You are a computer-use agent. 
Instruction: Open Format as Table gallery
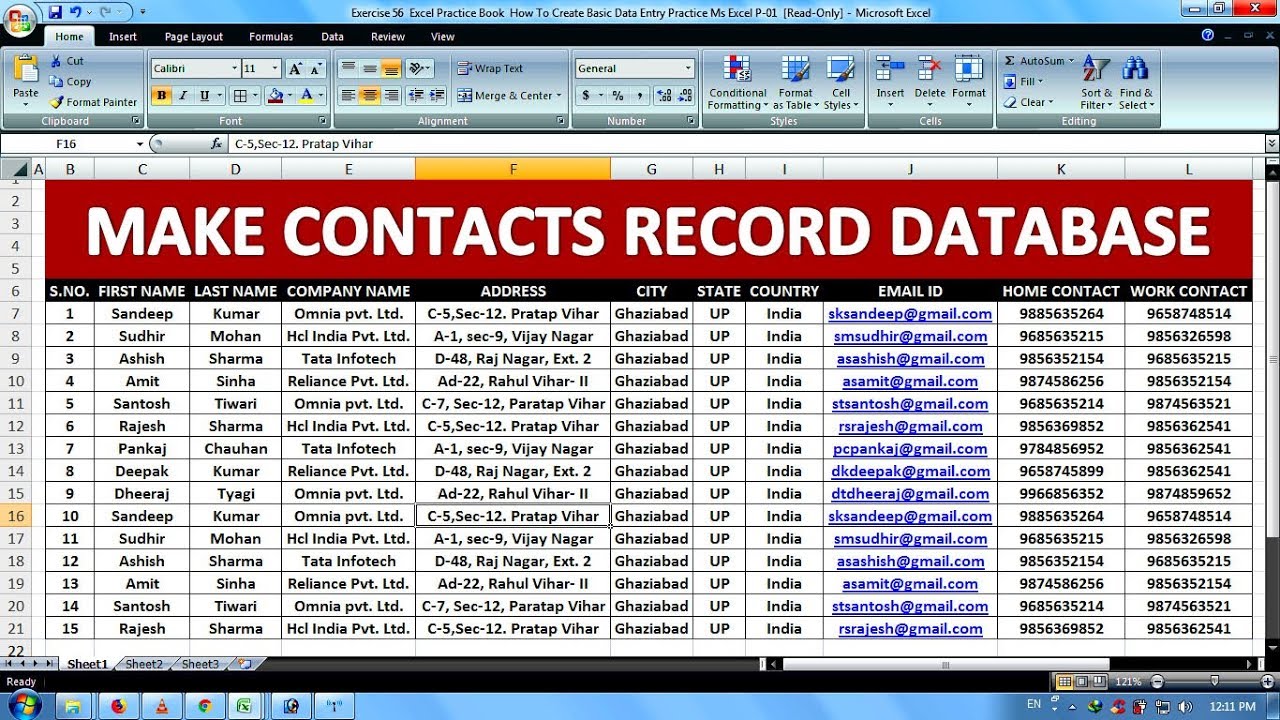click(796, 82)
